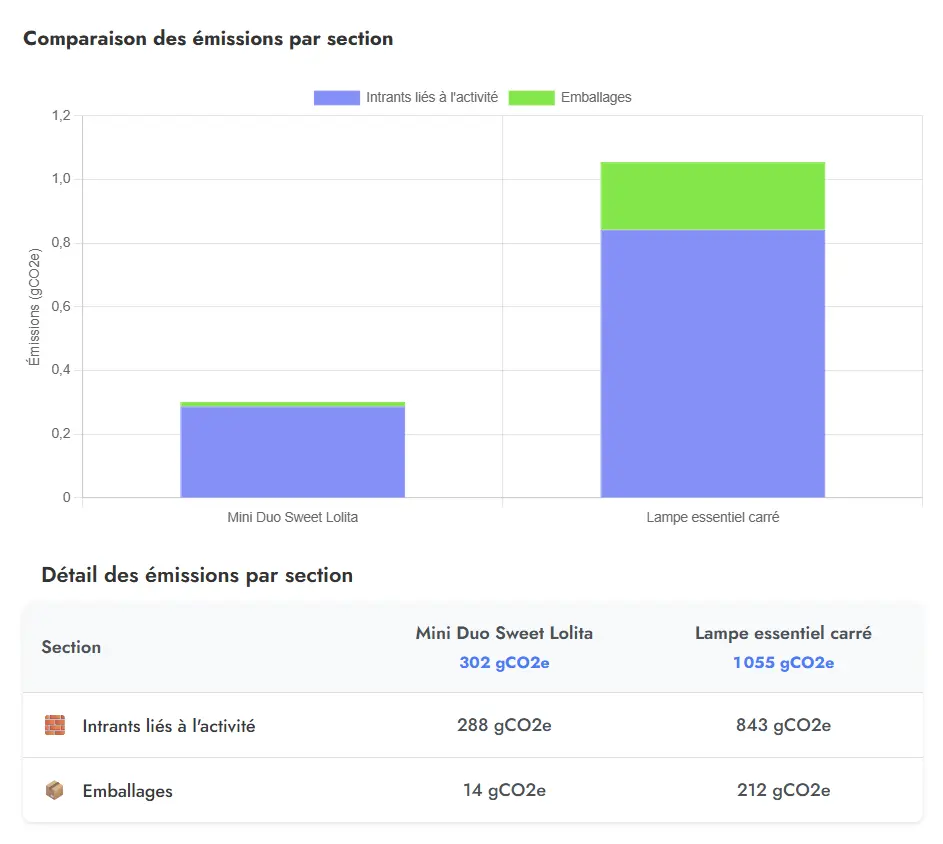Screen dimensions: 943x844
Task: Click the package icon beside Emballages row
Action: click(55, 790)
